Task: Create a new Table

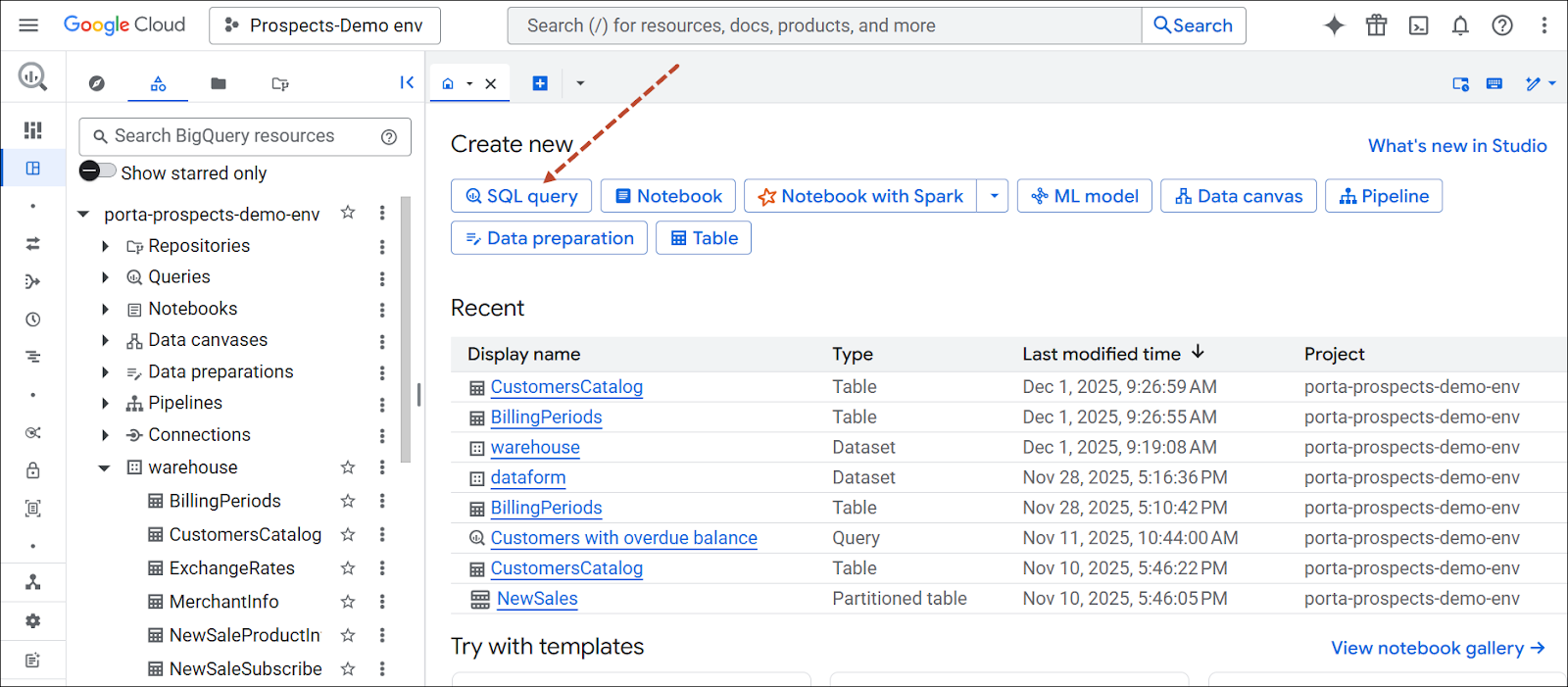Action: [x=704, y=238]
